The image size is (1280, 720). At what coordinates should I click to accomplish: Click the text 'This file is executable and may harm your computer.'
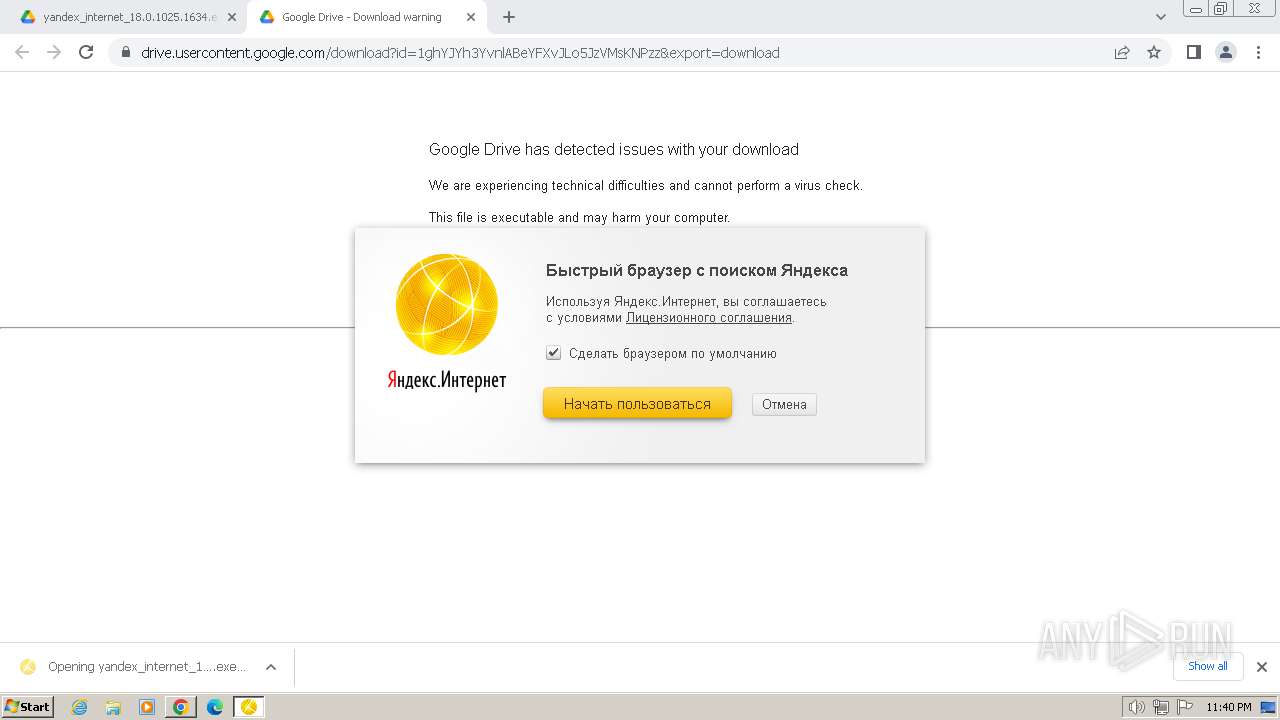click(580, 218)
